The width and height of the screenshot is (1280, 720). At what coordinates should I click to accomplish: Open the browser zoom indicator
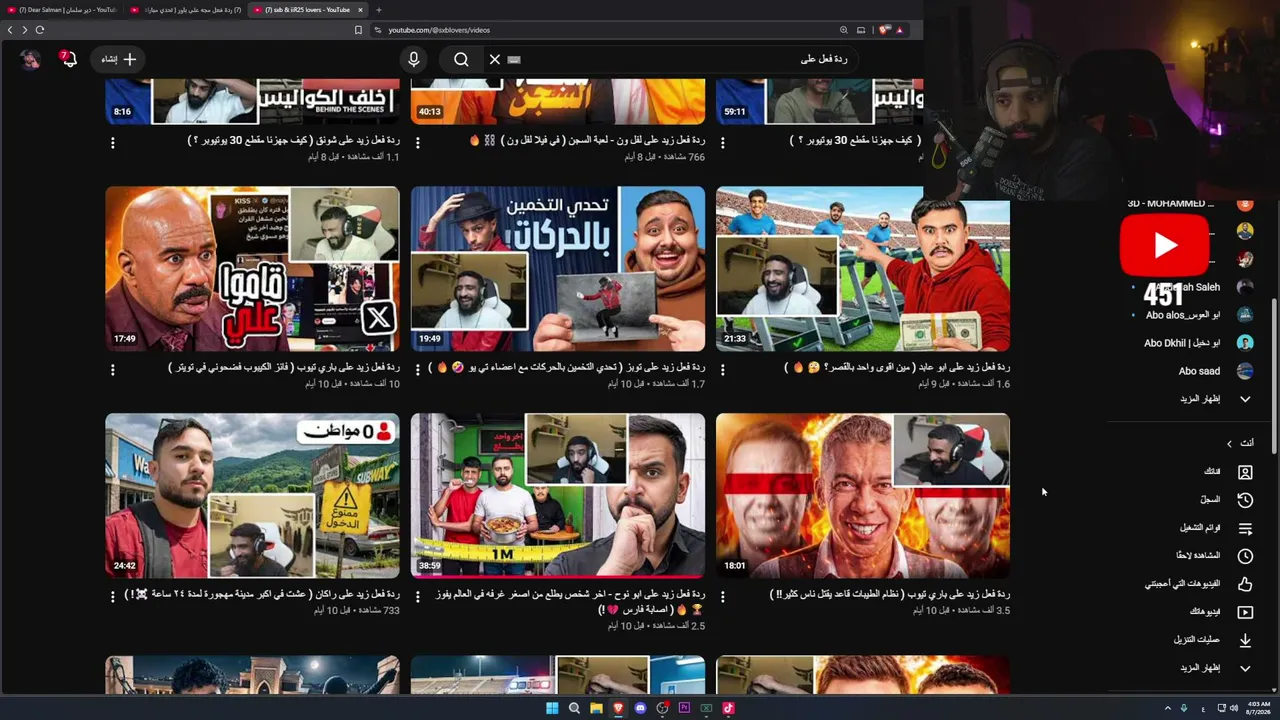pos(844,30)
